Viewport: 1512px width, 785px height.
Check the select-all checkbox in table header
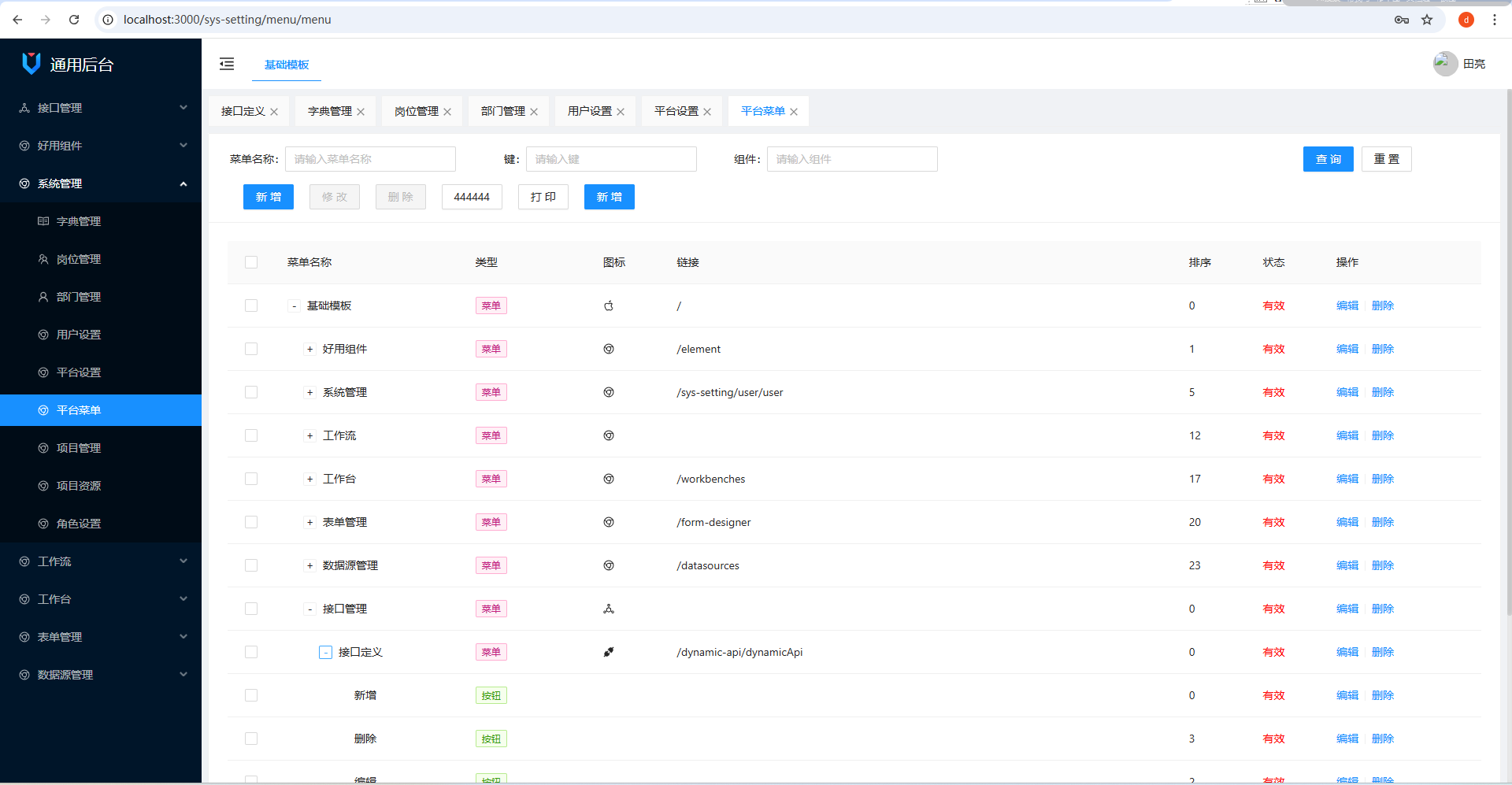point(251,262)
